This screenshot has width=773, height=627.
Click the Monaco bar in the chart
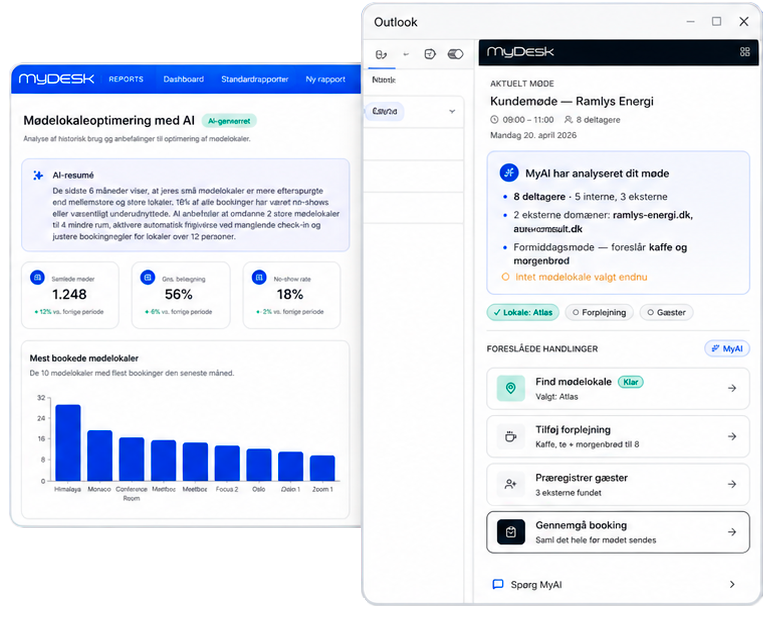100,455
